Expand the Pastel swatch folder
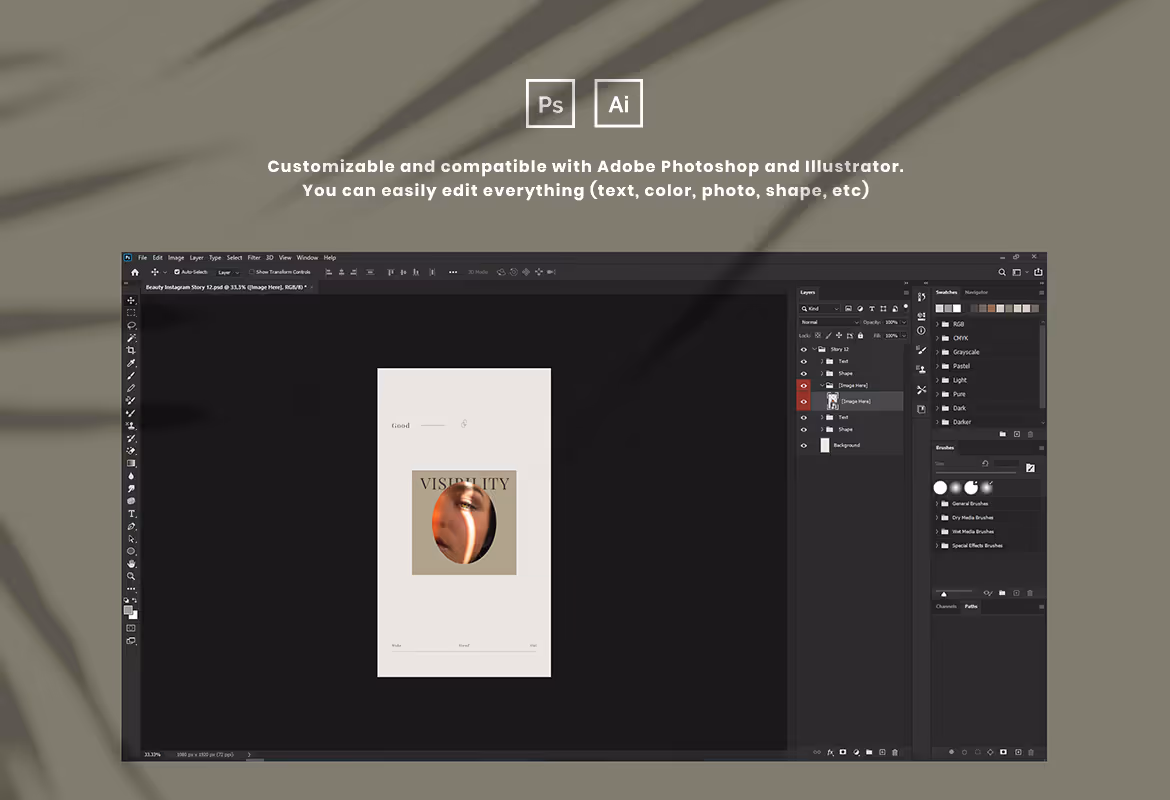This screenshot has height=800, width=1170. (x=937, y=366)
